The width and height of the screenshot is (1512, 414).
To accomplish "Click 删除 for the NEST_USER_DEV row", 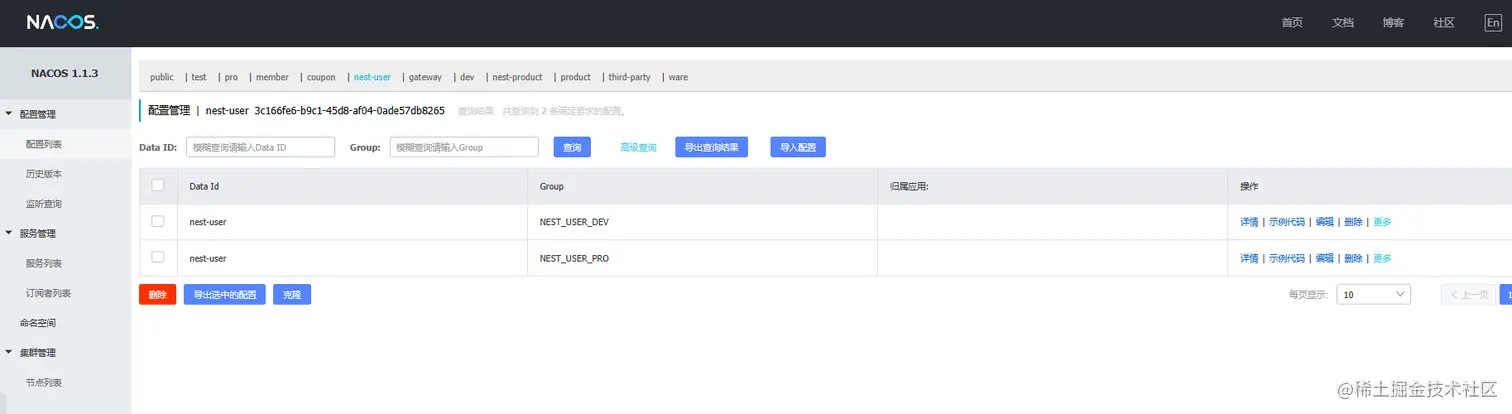I will point(1353,222).
